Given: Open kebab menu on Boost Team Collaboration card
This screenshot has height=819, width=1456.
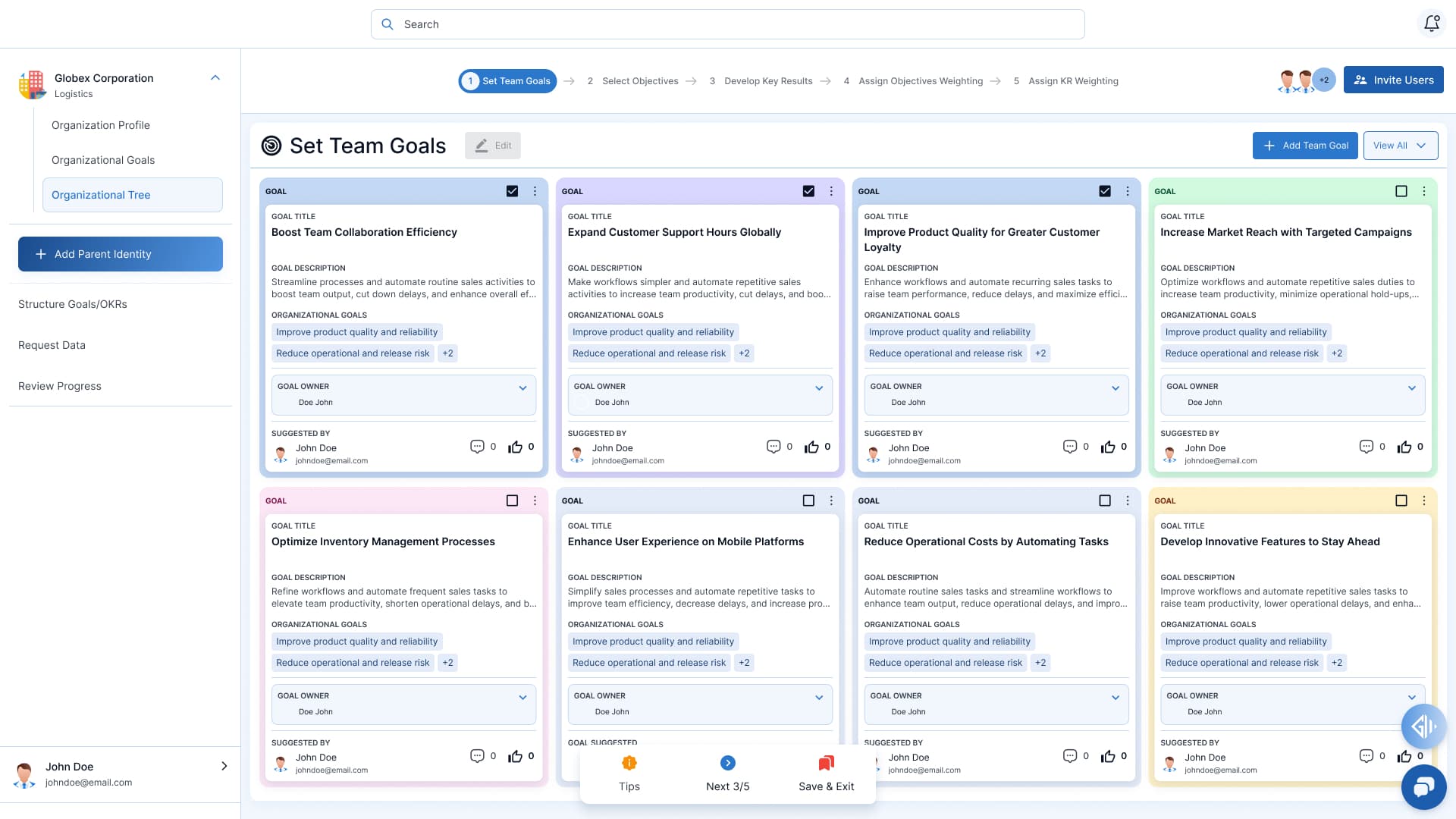Looking at the screenshot, I should click(x=535, y=191).
